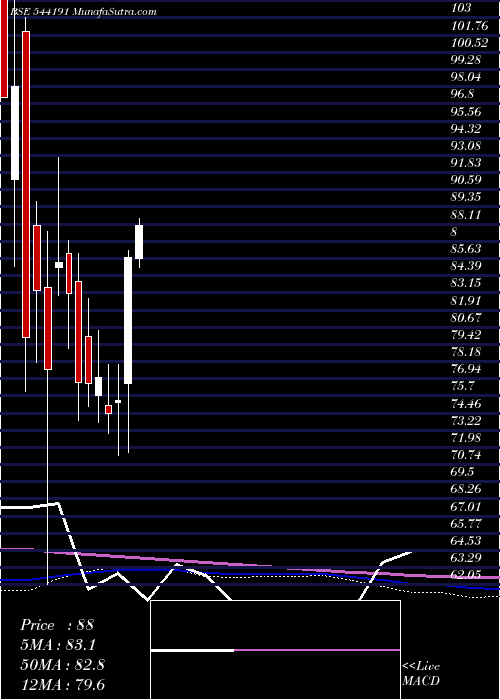Click the 67.01 price axis label
This screenshot has width=500, height=700.
click(x=466, y=507)
